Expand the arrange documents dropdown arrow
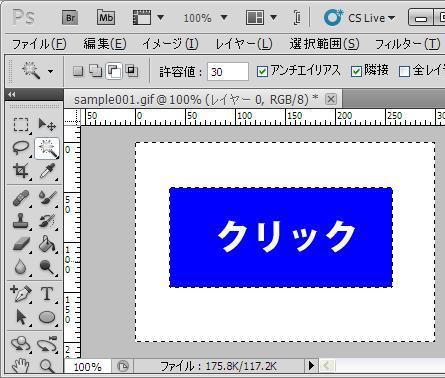 point(273,17)
